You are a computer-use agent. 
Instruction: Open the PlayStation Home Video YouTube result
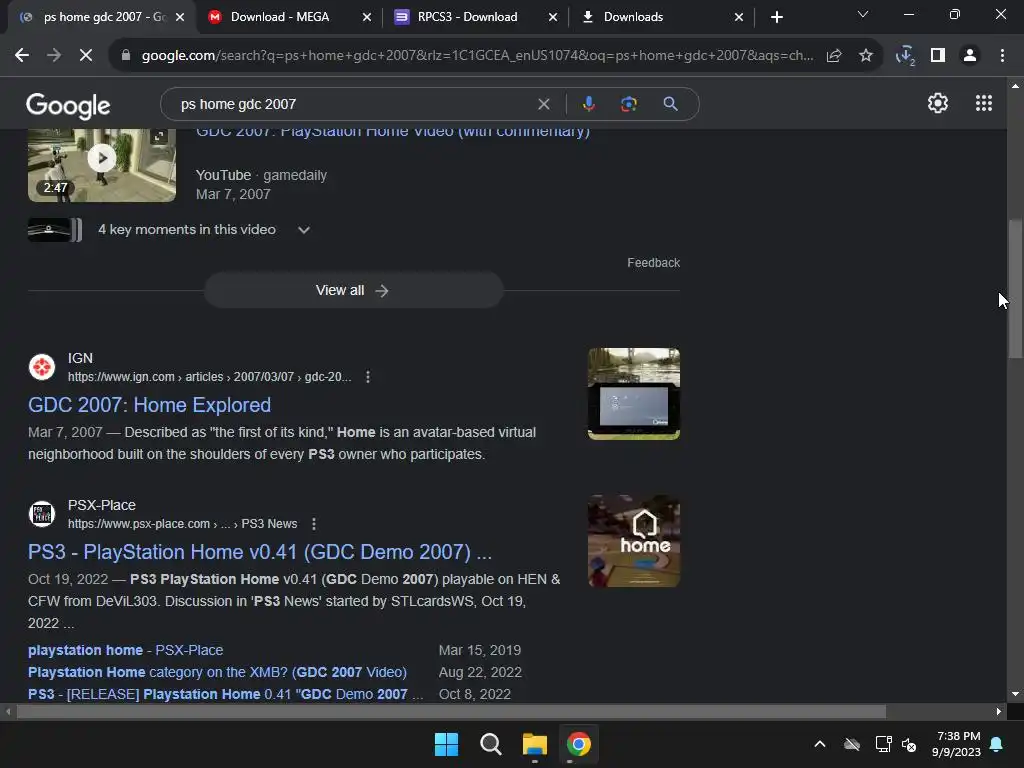(x=392, y=133)
